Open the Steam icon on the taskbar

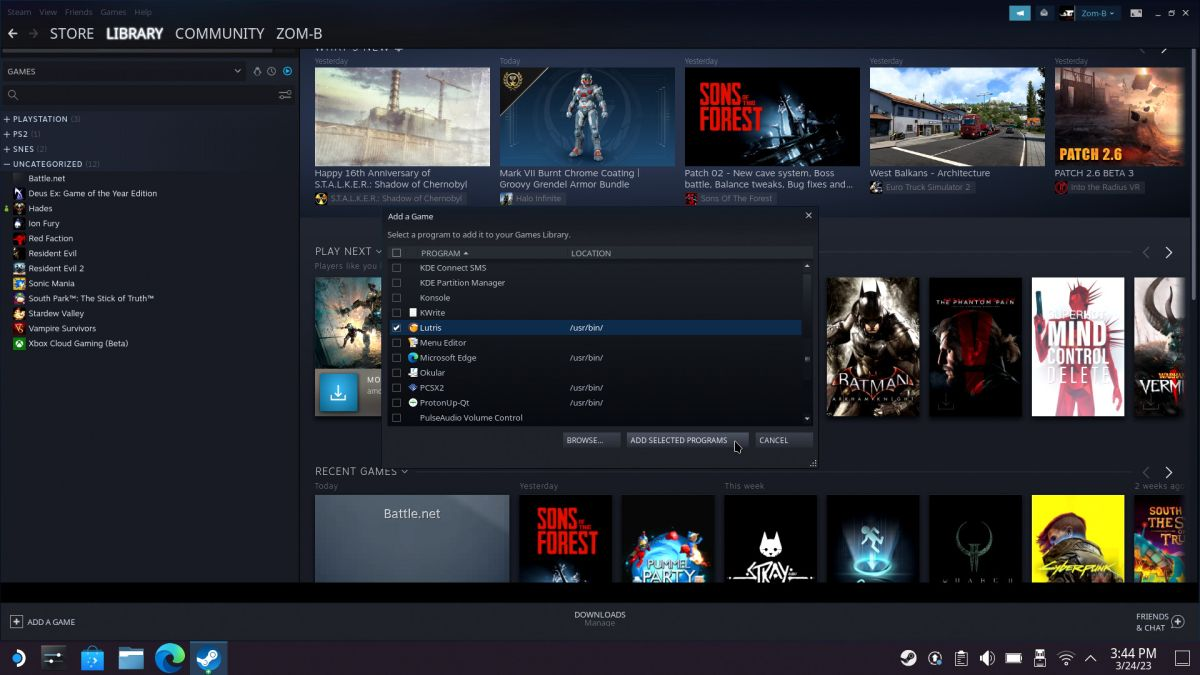[207, 658]
